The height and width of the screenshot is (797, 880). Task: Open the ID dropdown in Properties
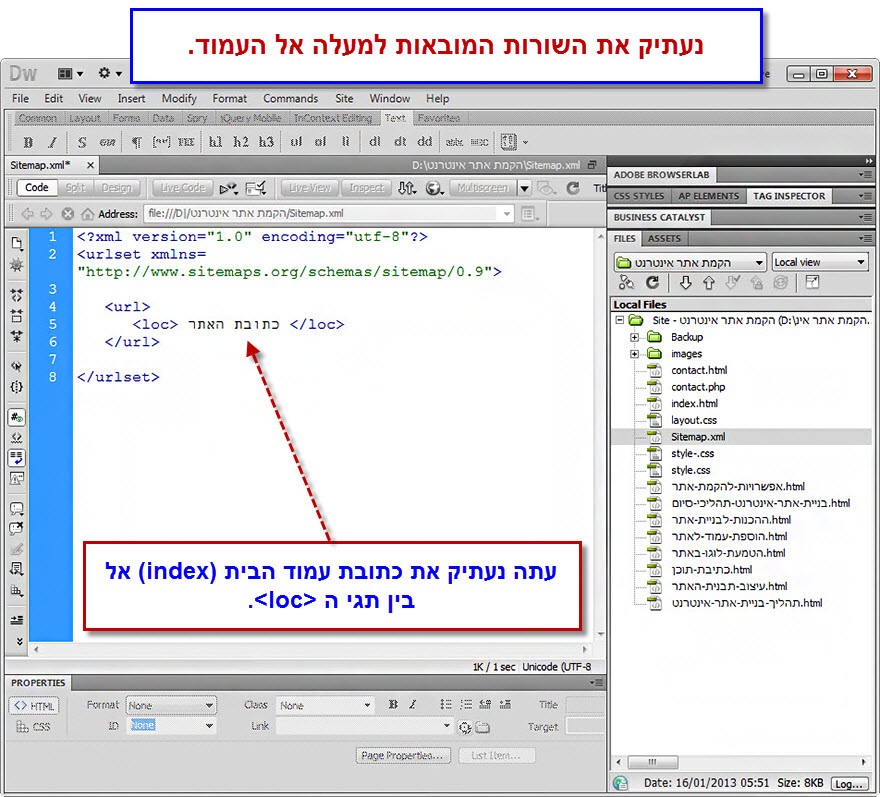[x=171, y=726]
